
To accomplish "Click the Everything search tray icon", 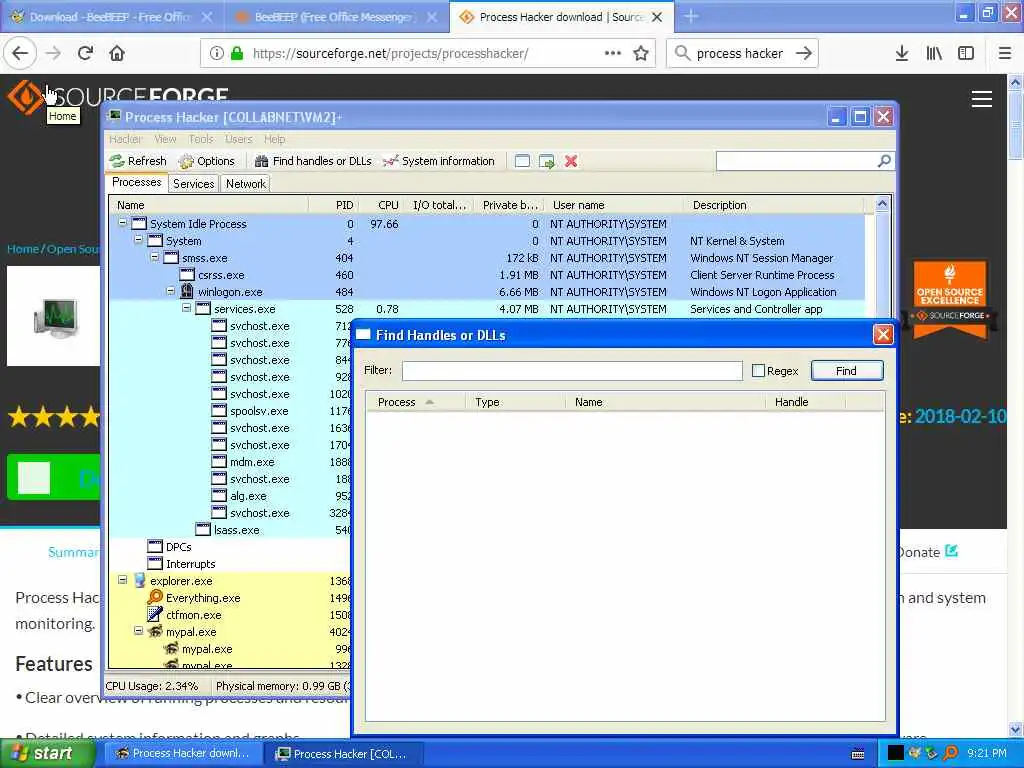I will [x=951, y=753].
